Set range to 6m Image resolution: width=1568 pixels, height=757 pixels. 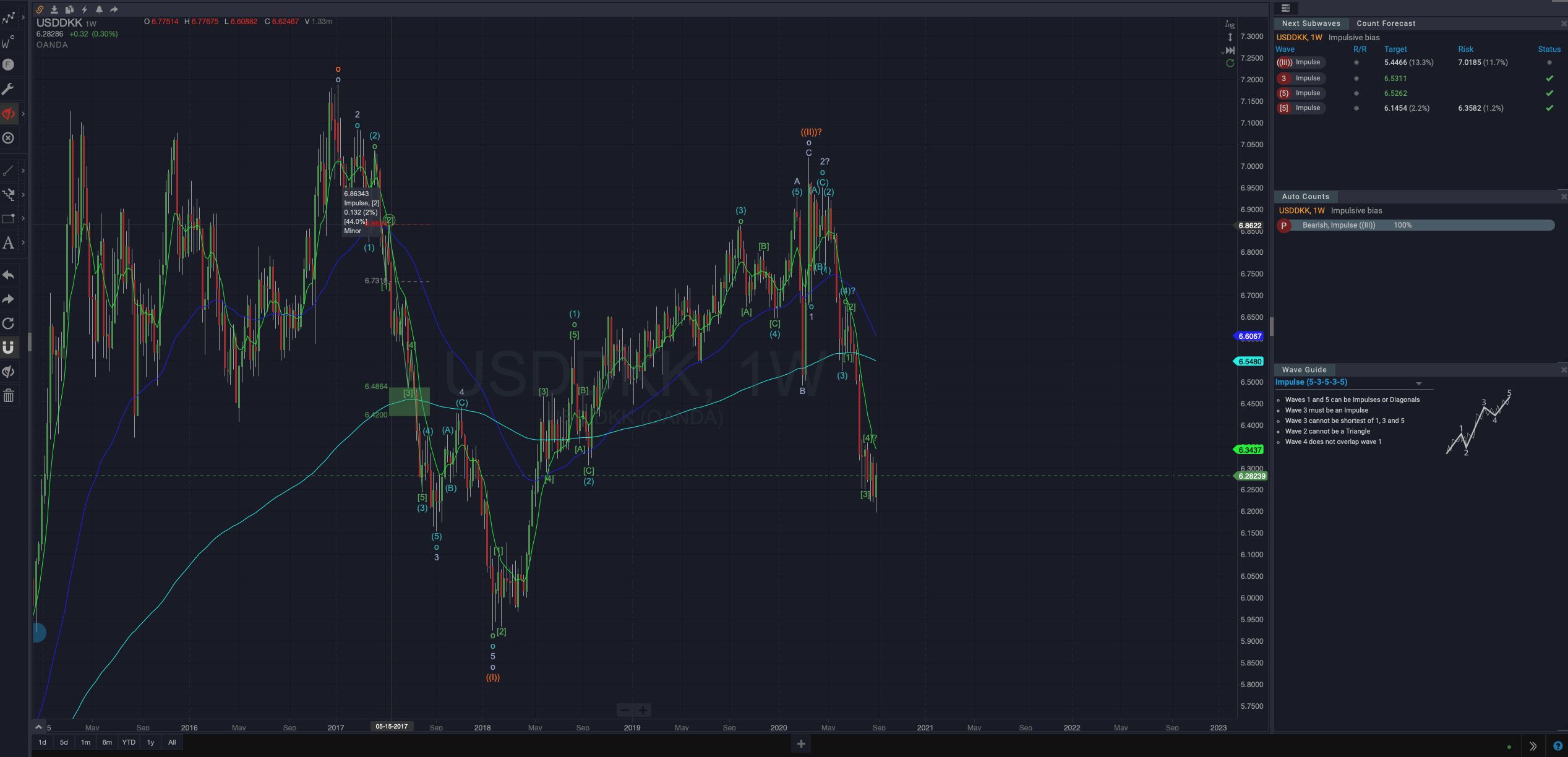pyautogui.click(x=107, y=742)
